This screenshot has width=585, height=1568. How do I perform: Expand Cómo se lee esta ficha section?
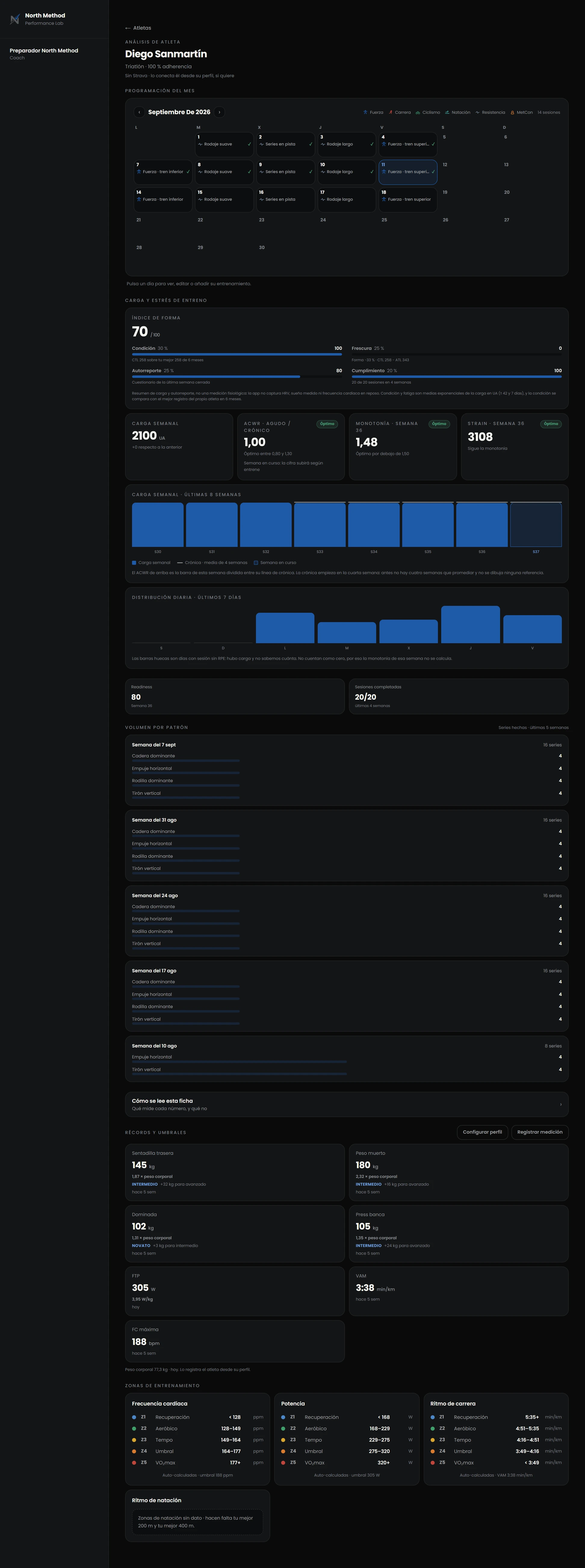(x=346, y=1104)
